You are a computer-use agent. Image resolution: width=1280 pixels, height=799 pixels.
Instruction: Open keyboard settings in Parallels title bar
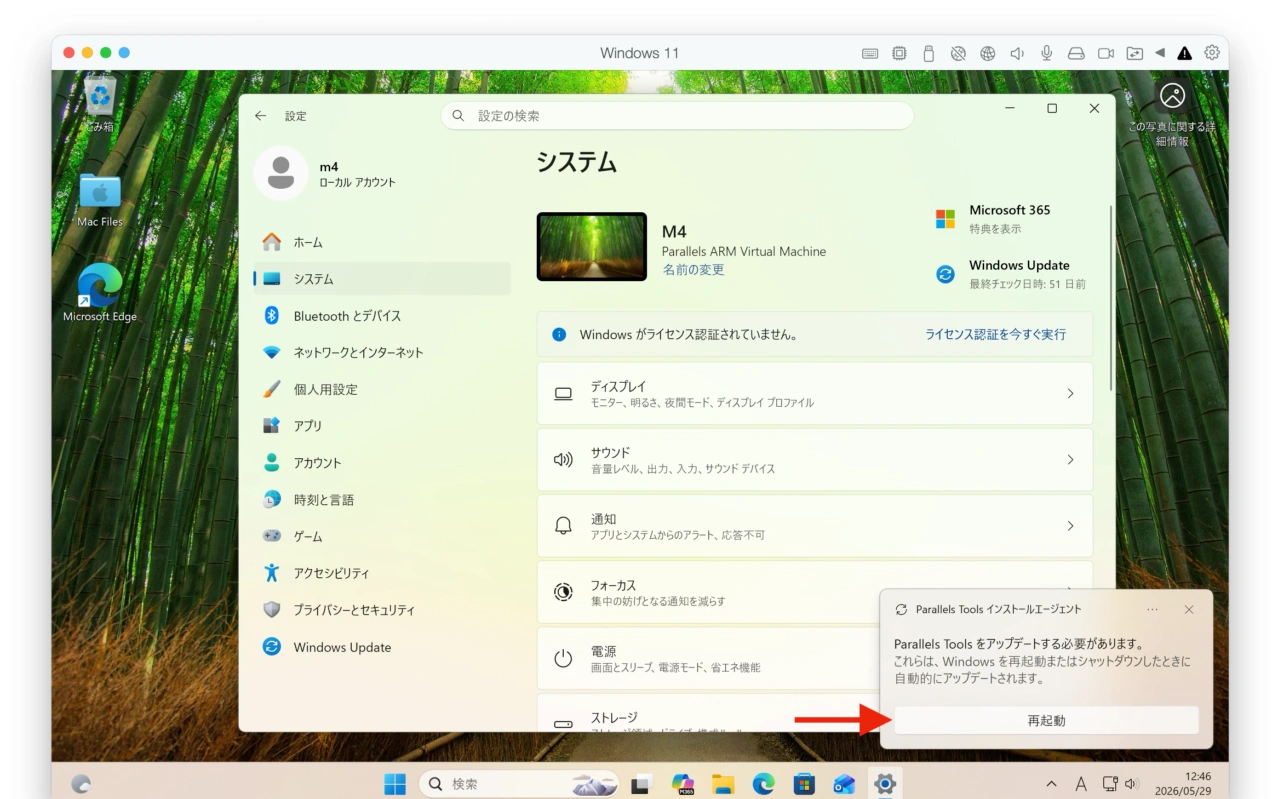tap(870, 53)
